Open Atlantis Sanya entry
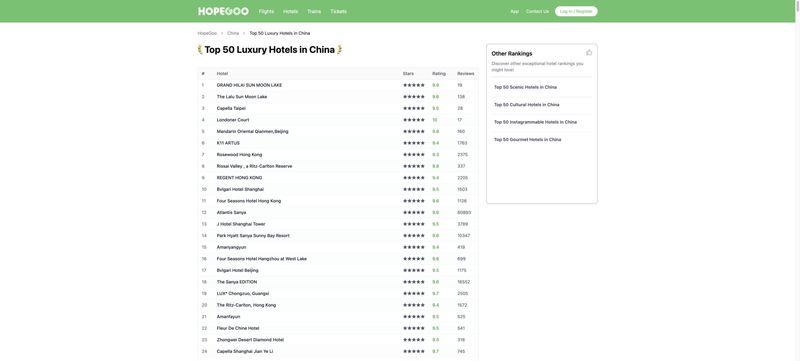800x361 pixels. [x=231, y=213]
